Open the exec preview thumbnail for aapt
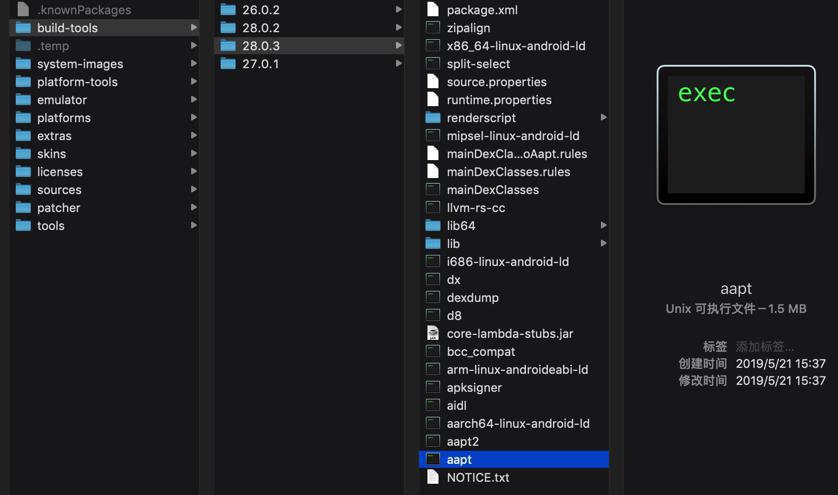 736,135
